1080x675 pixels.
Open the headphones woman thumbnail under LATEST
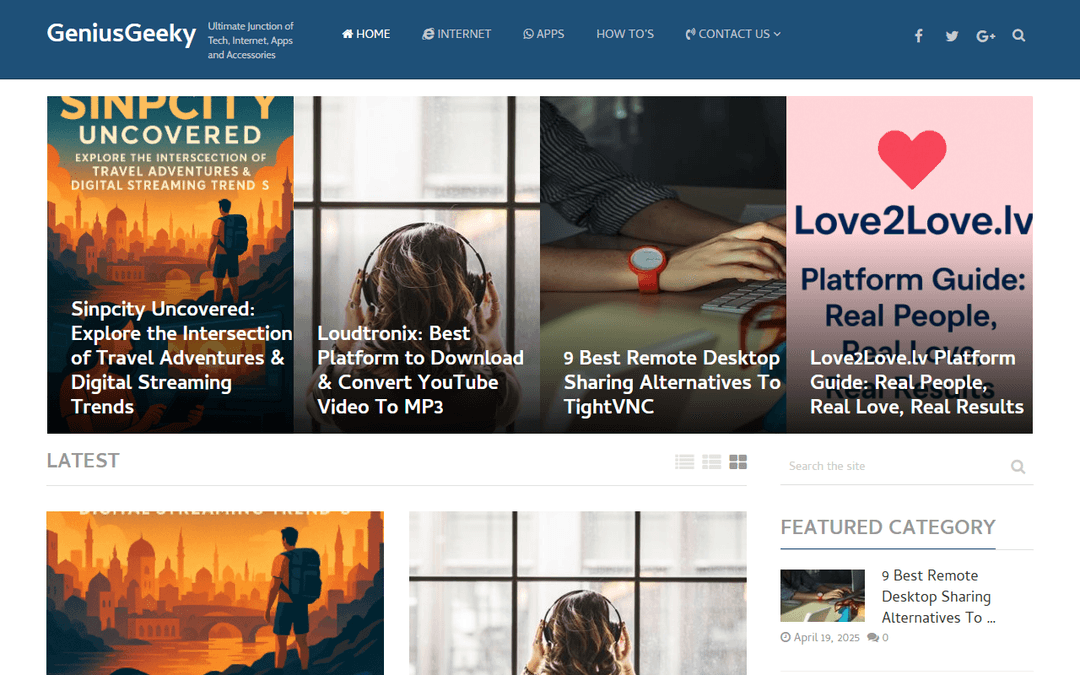(x=577, y=593)
